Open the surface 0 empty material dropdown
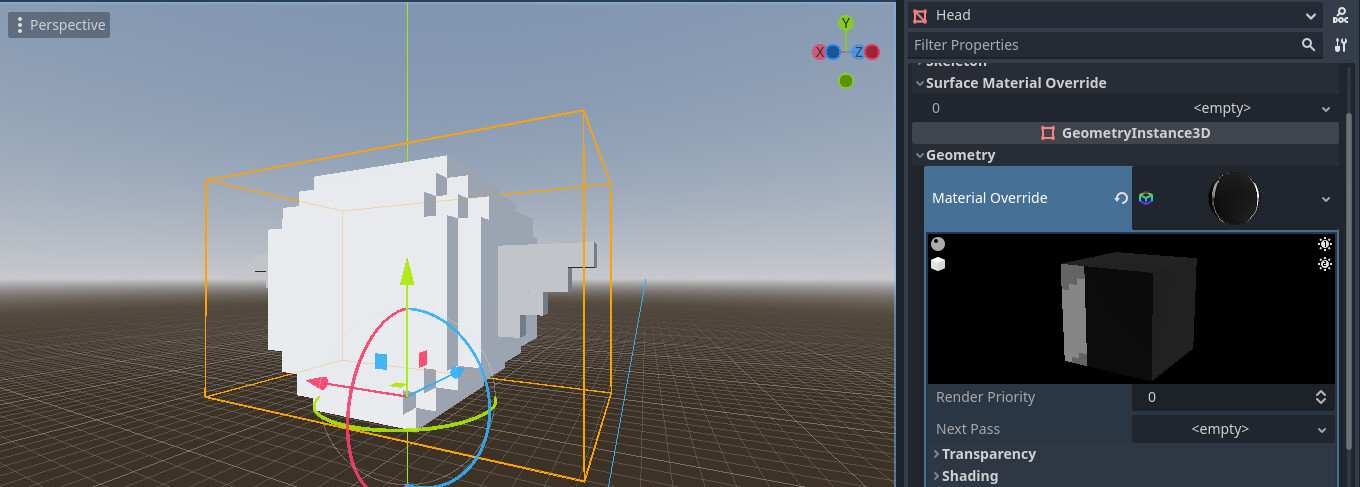The width and height of the screenshot is (1360, 487). [x=1235, y=108]
